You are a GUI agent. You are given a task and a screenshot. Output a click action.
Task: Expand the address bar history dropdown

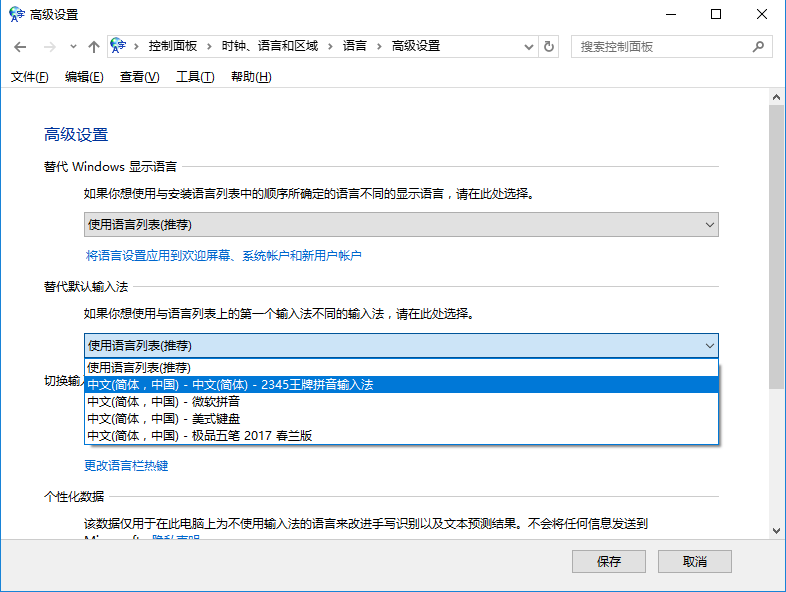coord(529,46)
